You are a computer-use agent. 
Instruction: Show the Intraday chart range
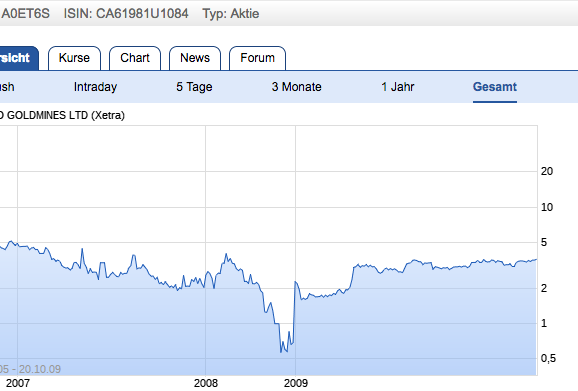(95, 87)
